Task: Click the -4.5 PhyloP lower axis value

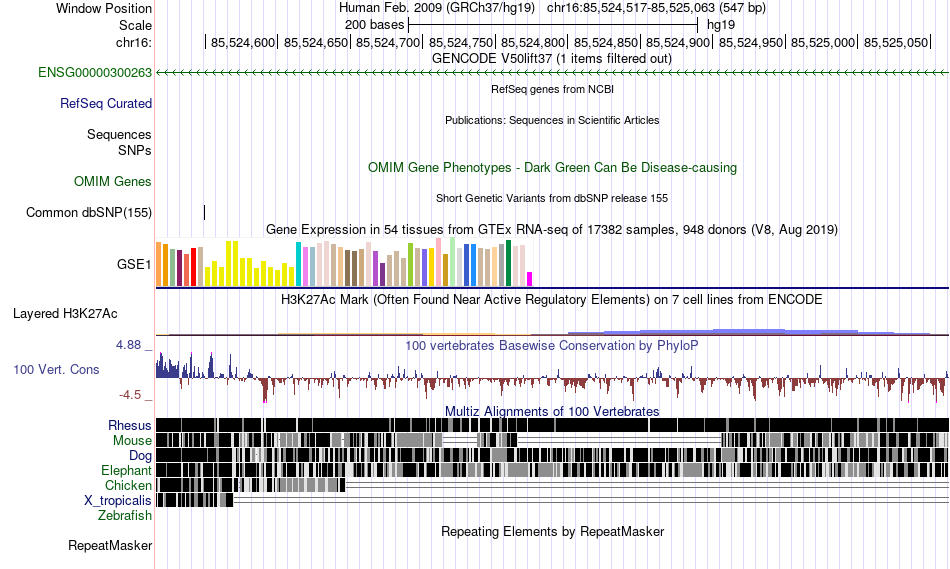Action: click(x=130, y=395)
